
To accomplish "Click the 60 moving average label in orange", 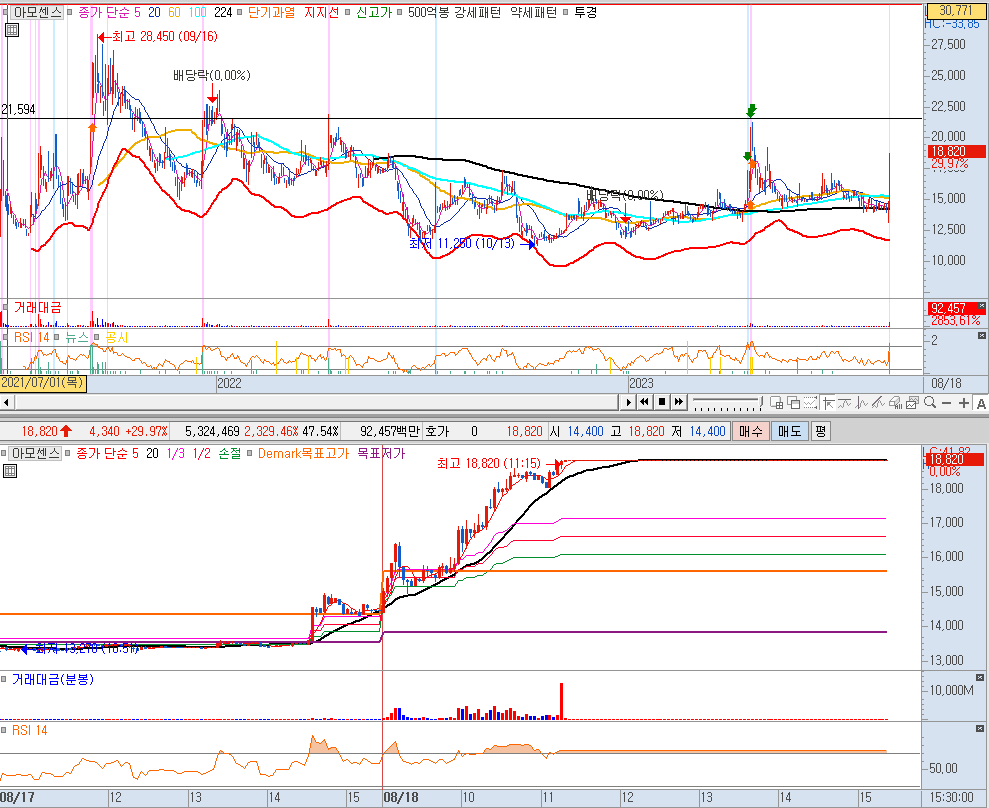I will pos(174,12).
